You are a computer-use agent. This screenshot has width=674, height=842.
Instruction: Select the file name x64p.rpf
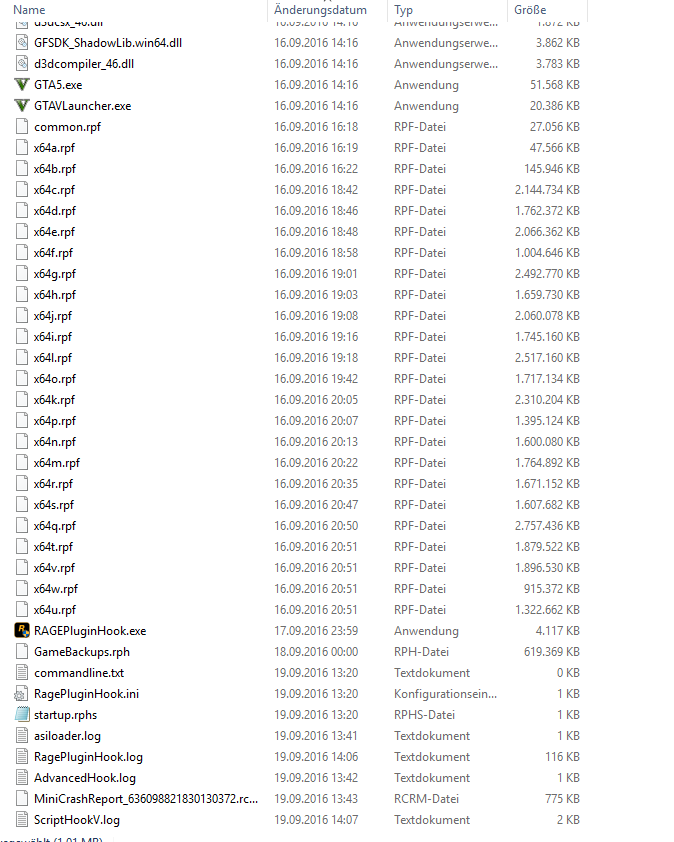point(55,421)
